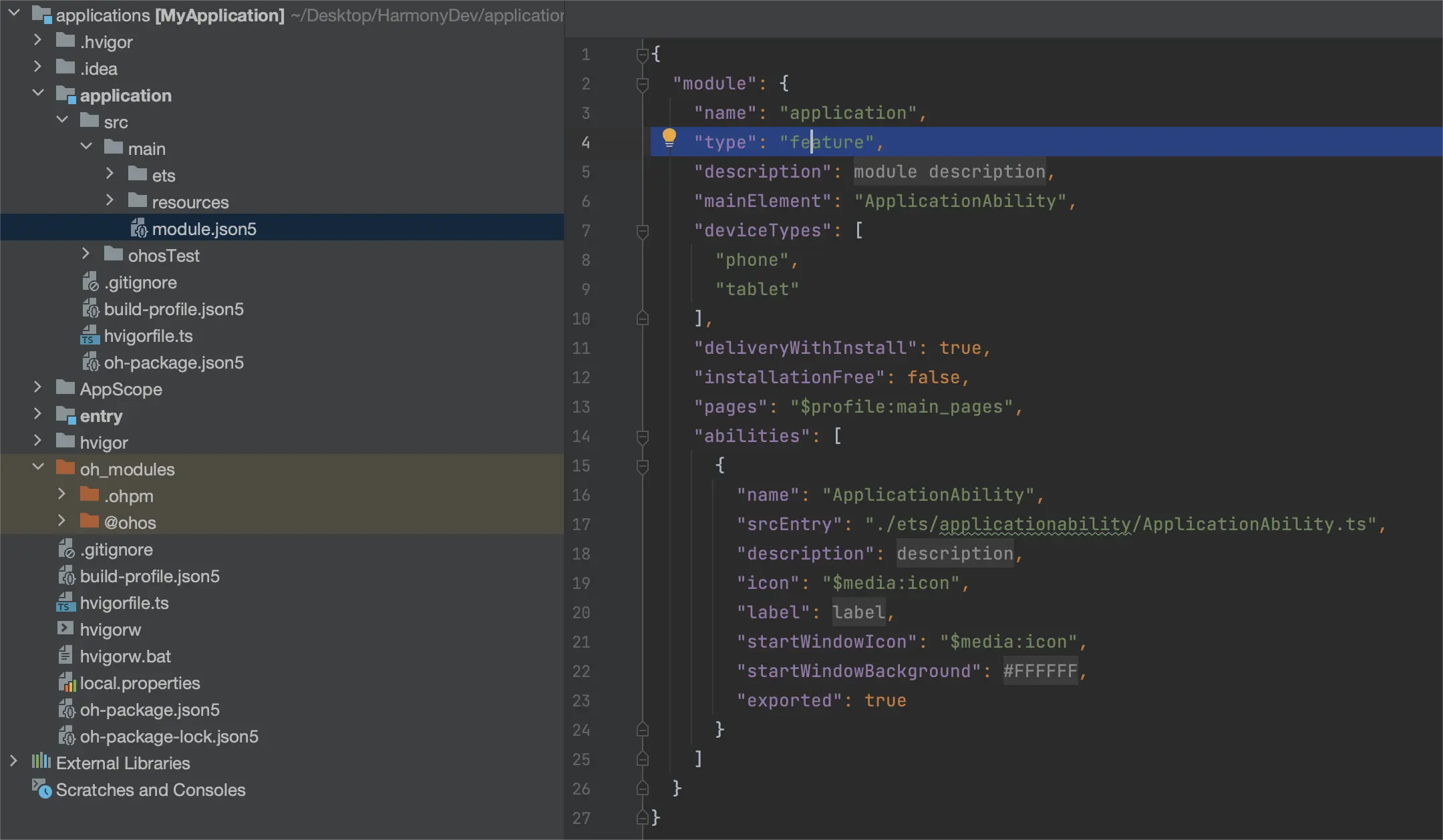Click the deliveryWithInstall true value
1443x840 pixels.
pyautogui.click(x=960, y=348)
